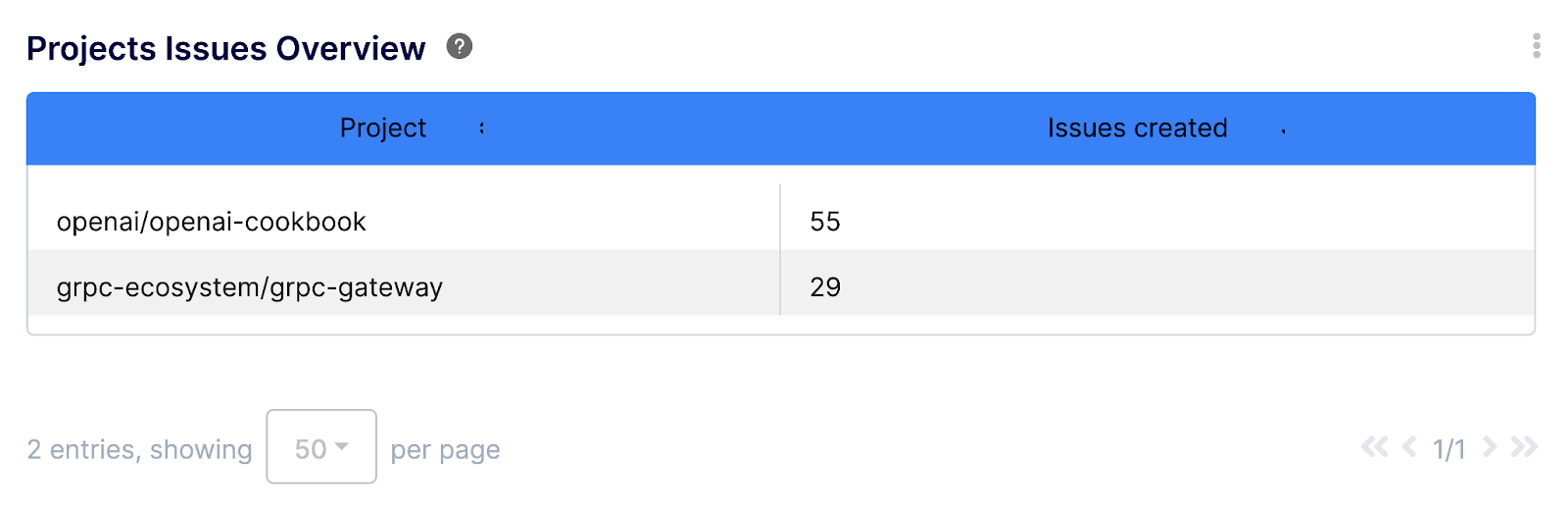Select the openai/openai-cookbook project cell
Screen dimensions: 1568x510
click(212, 222)
